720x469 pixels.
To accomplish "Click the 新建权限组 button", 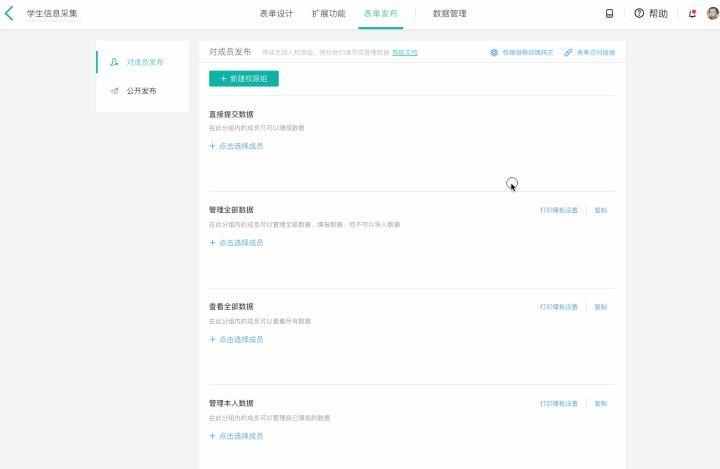I will [x=243, y=78].
